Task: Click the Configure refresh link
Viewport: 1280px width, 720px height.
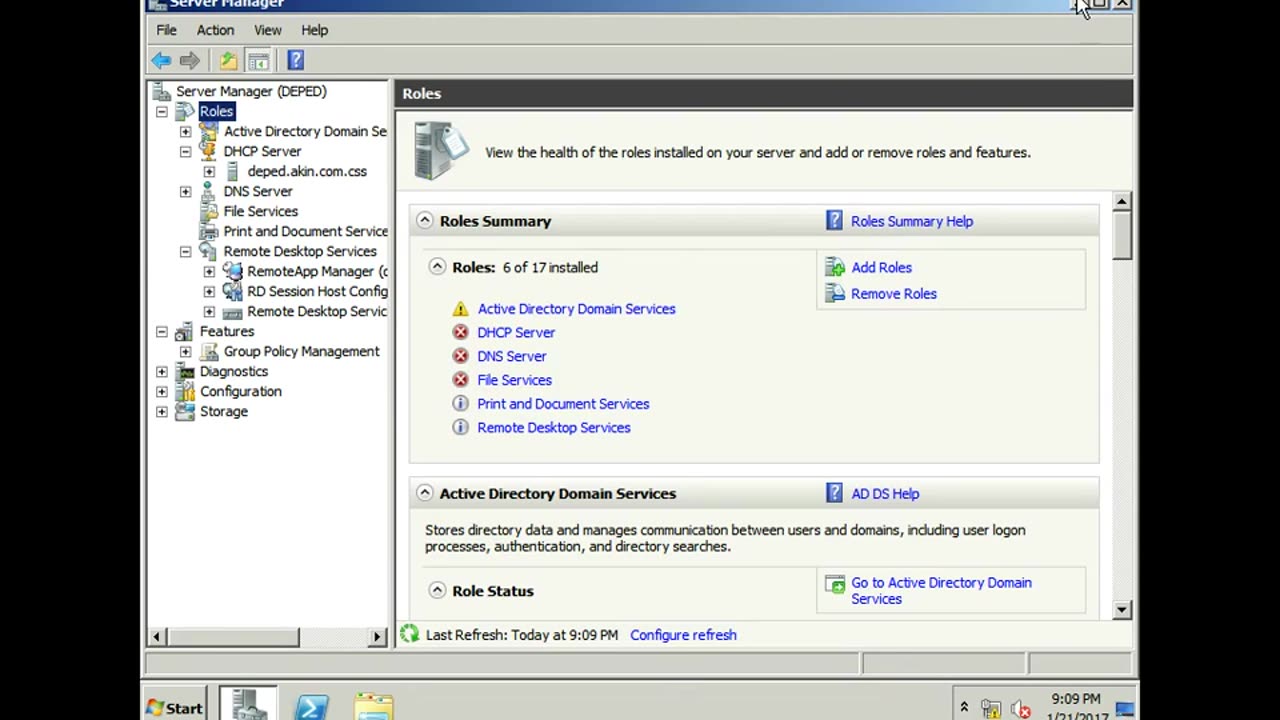Action: pyautogui.click(x=683, y=634)
